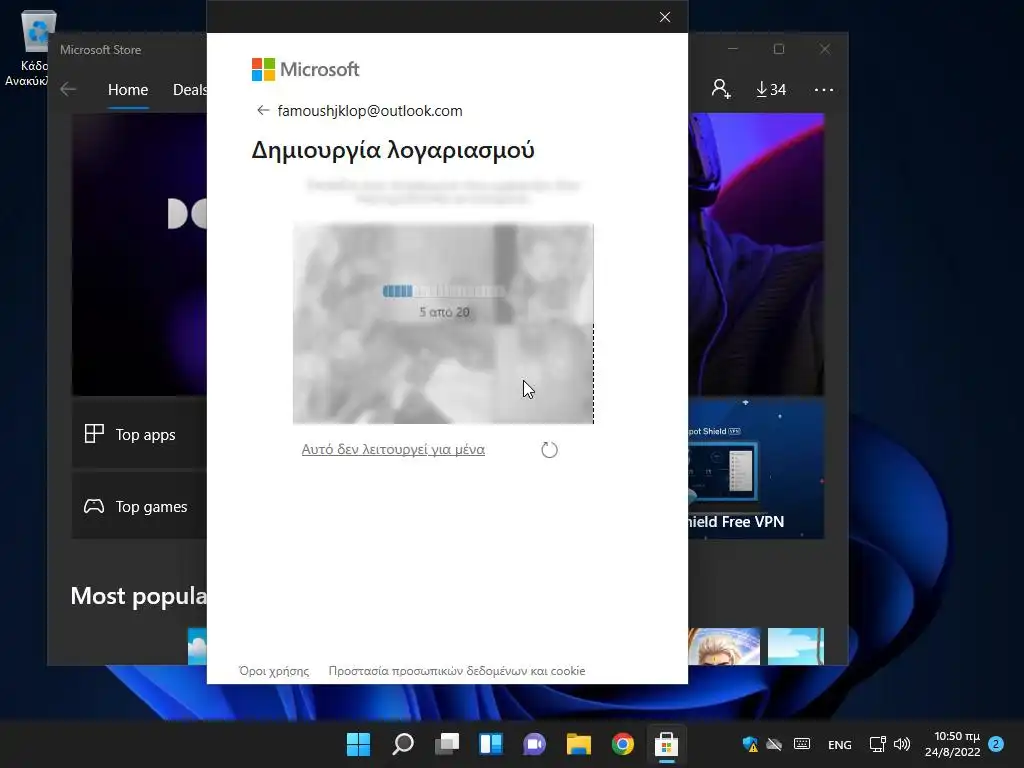Open the network tray icon

point(877,744)
